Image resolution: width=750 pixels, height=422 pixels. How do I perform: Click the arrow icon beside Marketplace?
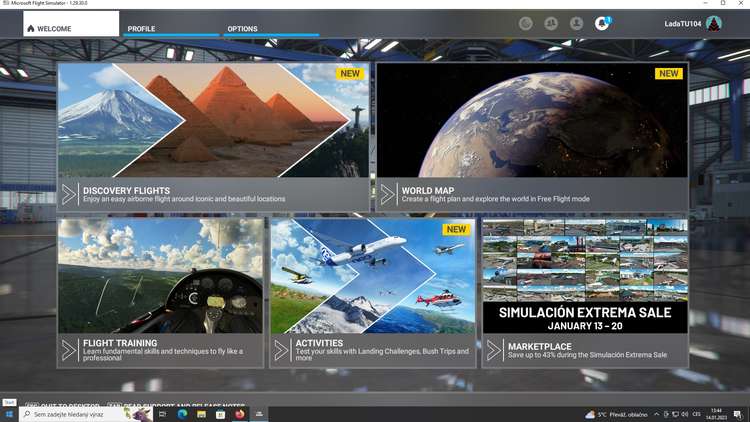(494, 349)
